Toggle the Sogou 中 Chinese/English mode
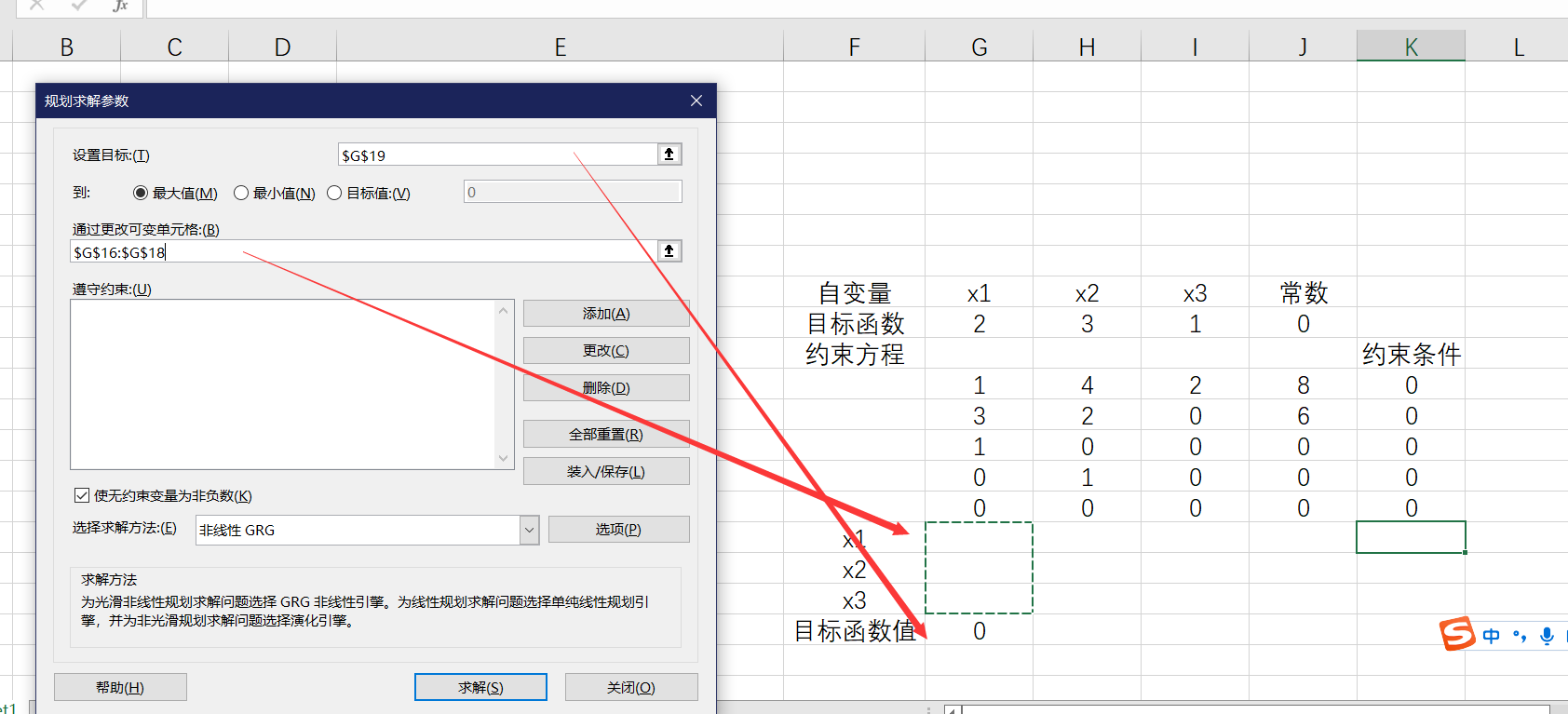 coord(1492,636)
